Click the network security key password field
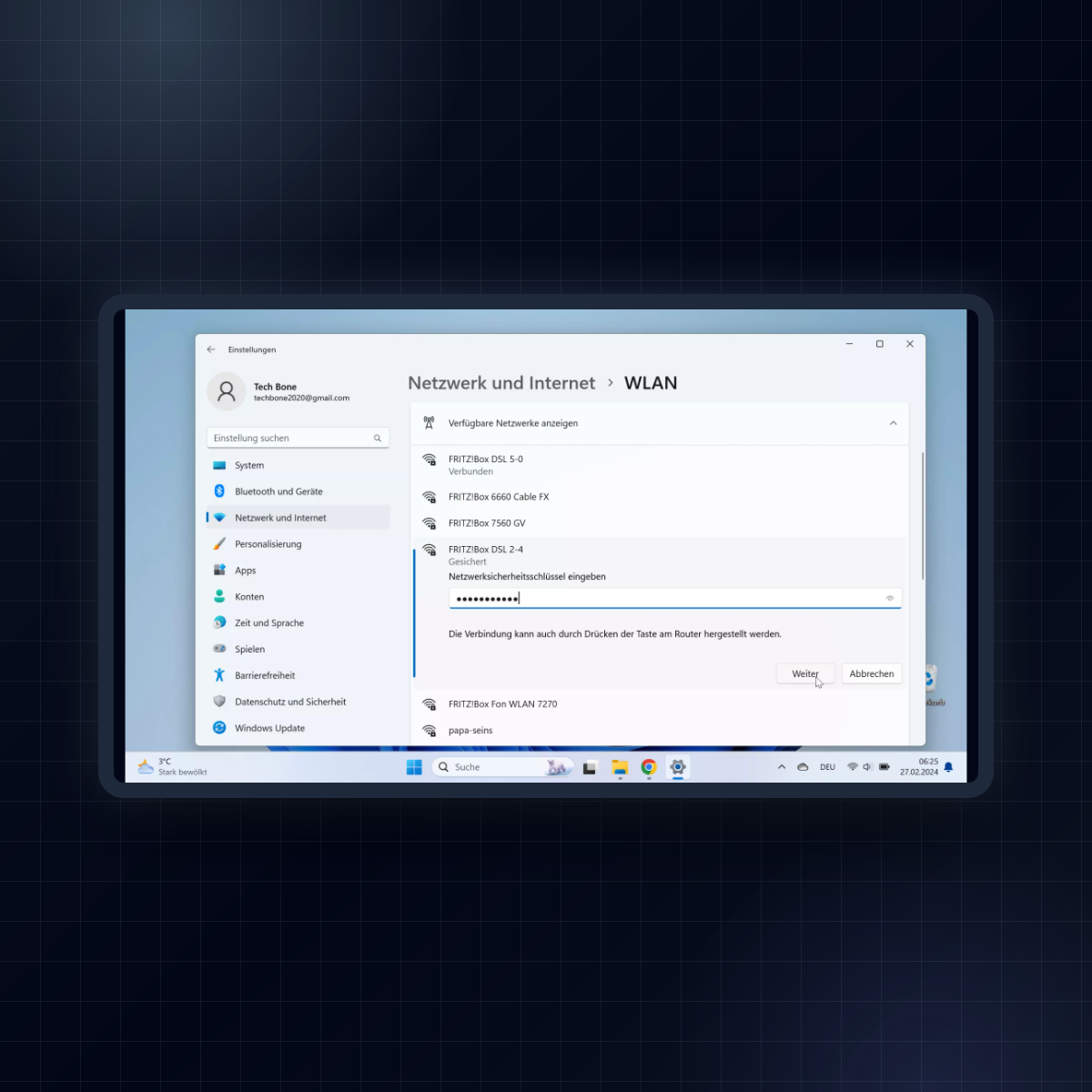 coord(674,598)
